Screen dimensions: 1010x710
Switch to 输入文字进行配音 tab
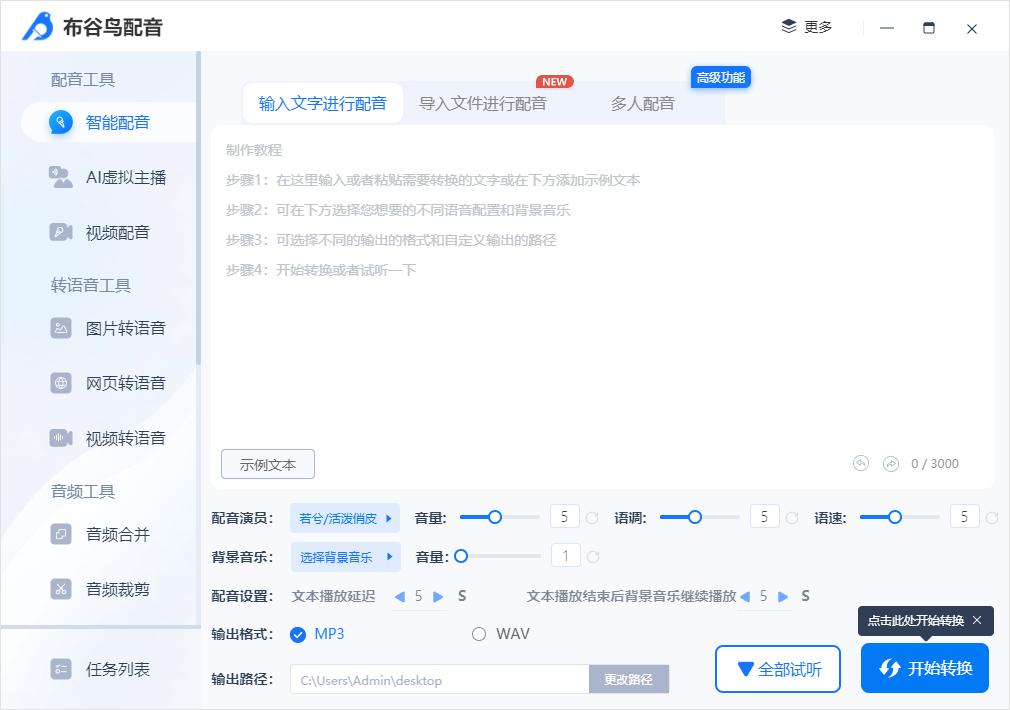click(323, 103)
